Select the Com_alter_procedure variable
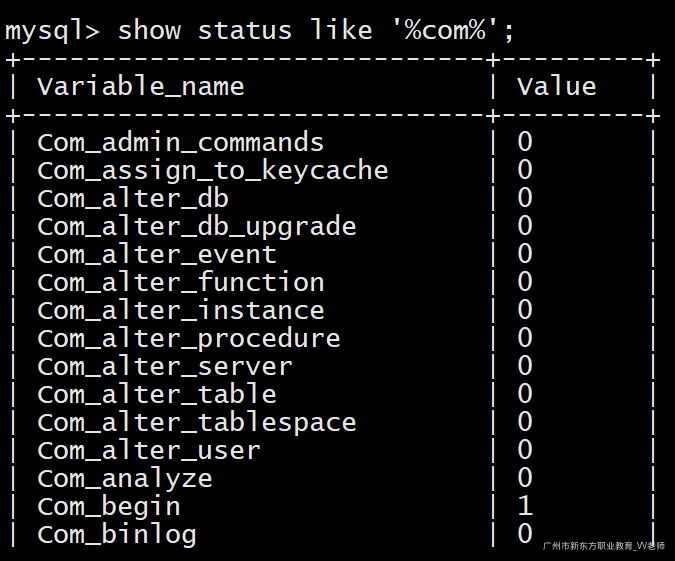Screen dimensions: 675x561 click(x=189, y=339)
